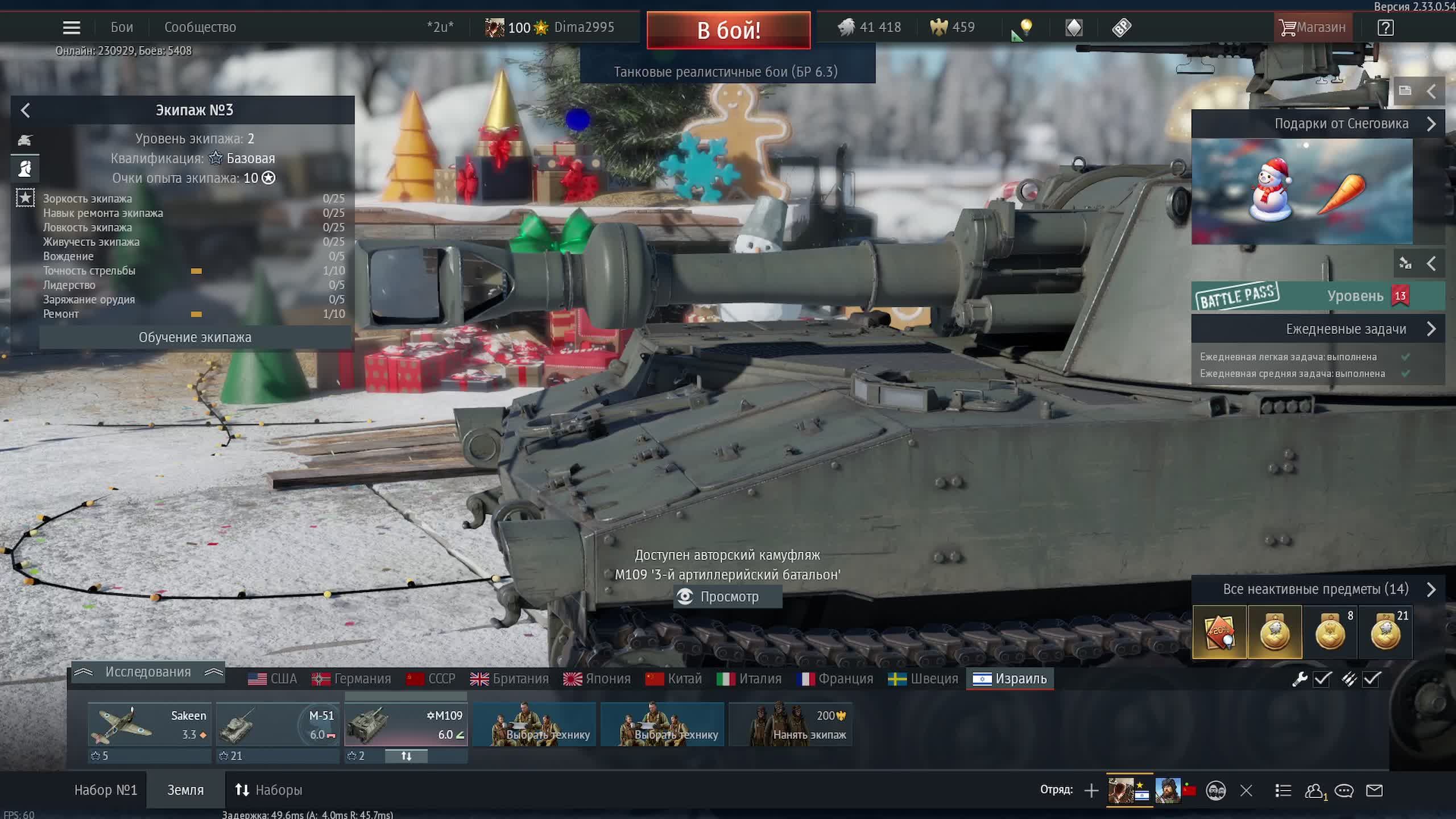Toggle the swap arrows under M109 crew slot

coord(406,756)
